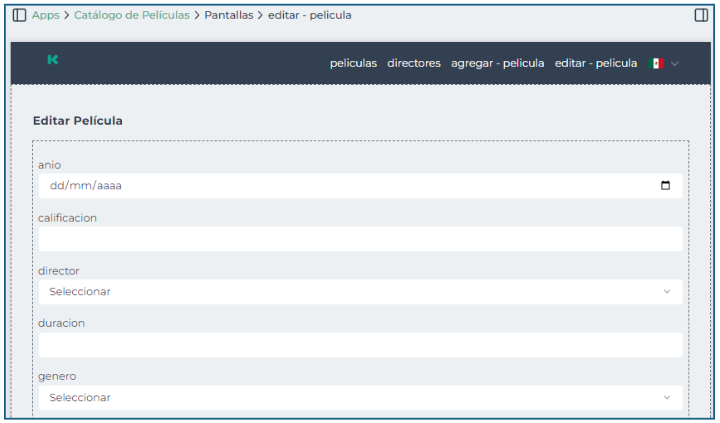Open the directores nav item
The image size is (720, 423).
point(414,63)
